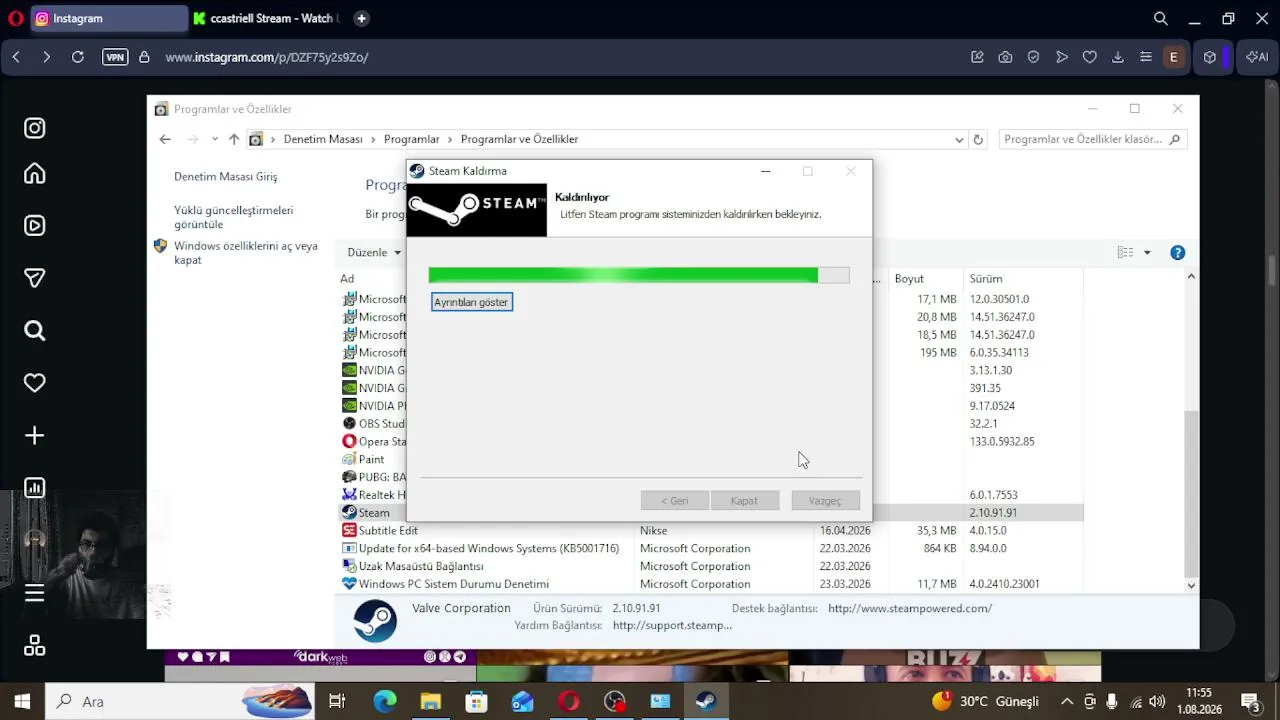The width and height of the screenshot is (1280, 720).
Task: Expand the view options dropdown arrow
Action: 1147,253
